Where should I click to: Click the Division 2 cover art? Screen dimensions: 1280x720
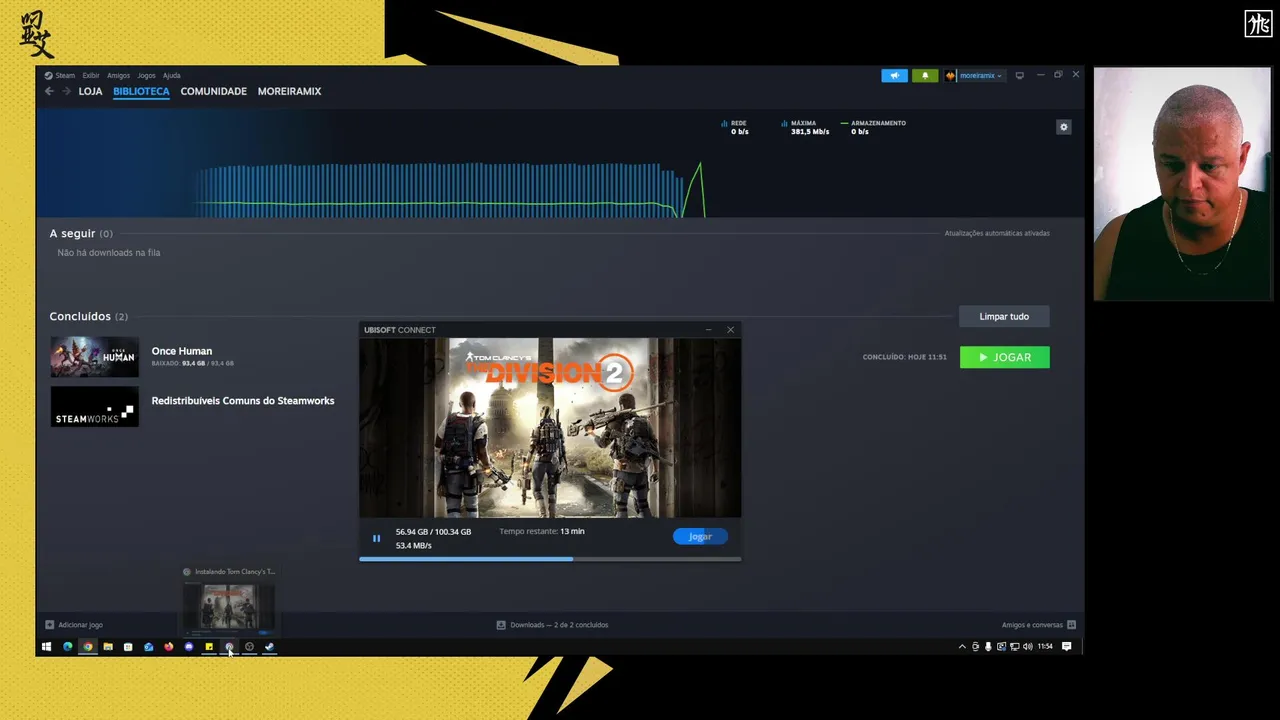coord(550,427)
